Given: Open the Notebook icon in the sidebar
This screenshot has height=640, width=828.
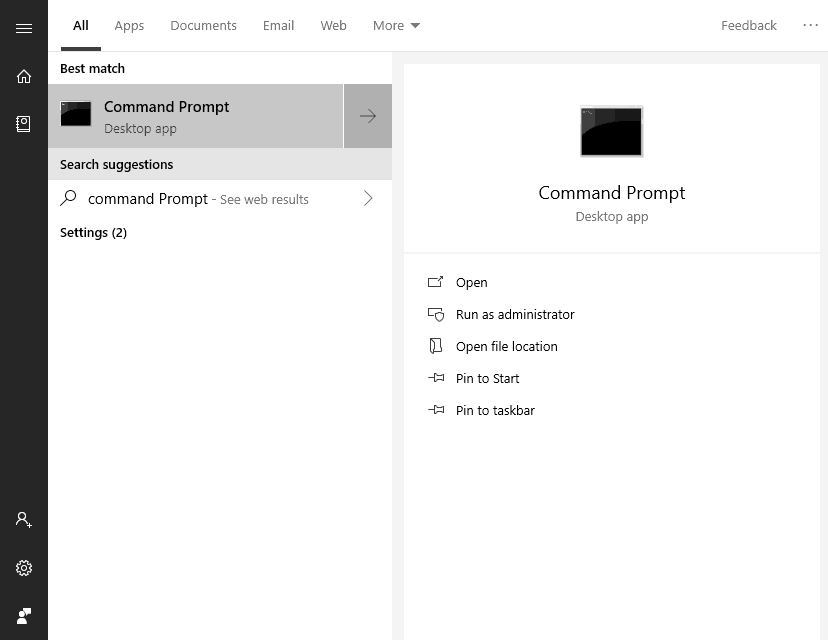Looking at the screenshot, I should pyautogui.click(x=24, y=124).
